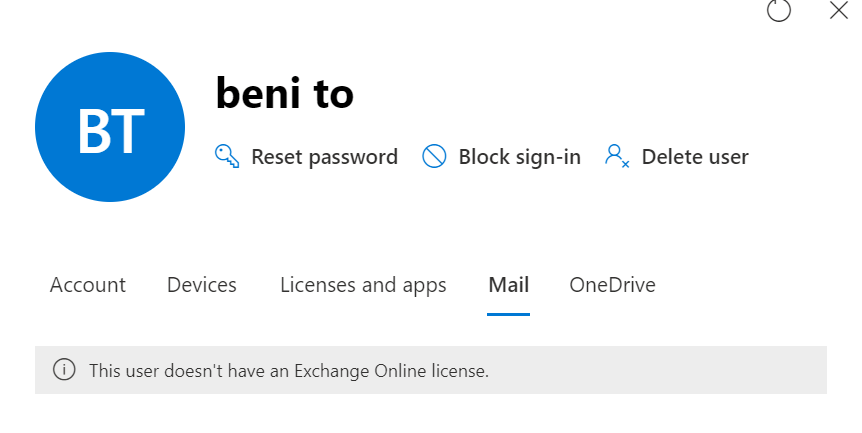The image size is (862, 433).
Task: Go to the OneDrive tab
Action: pos(612,285)
